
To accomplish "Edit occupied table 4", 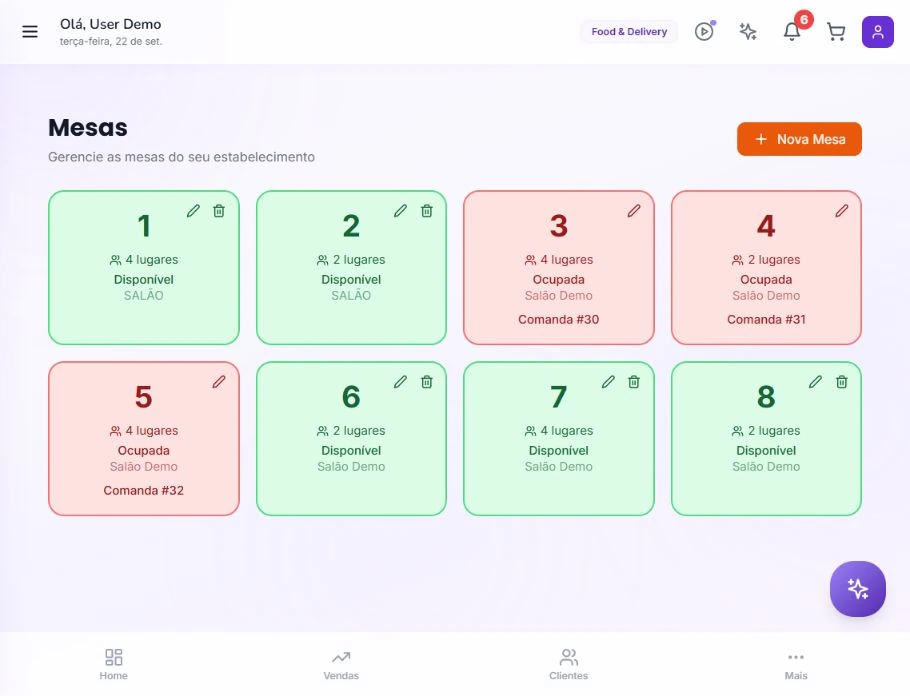I will (842, 211).
